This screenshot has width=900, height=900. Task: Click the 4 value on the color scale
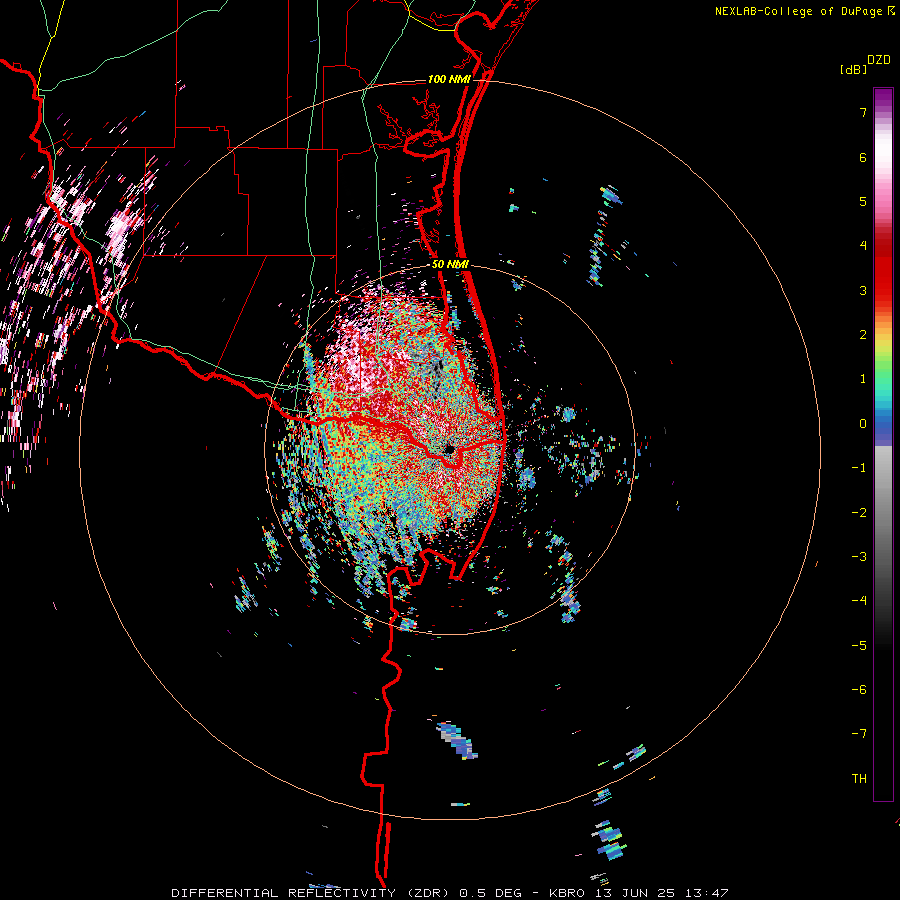click(863, 246)
